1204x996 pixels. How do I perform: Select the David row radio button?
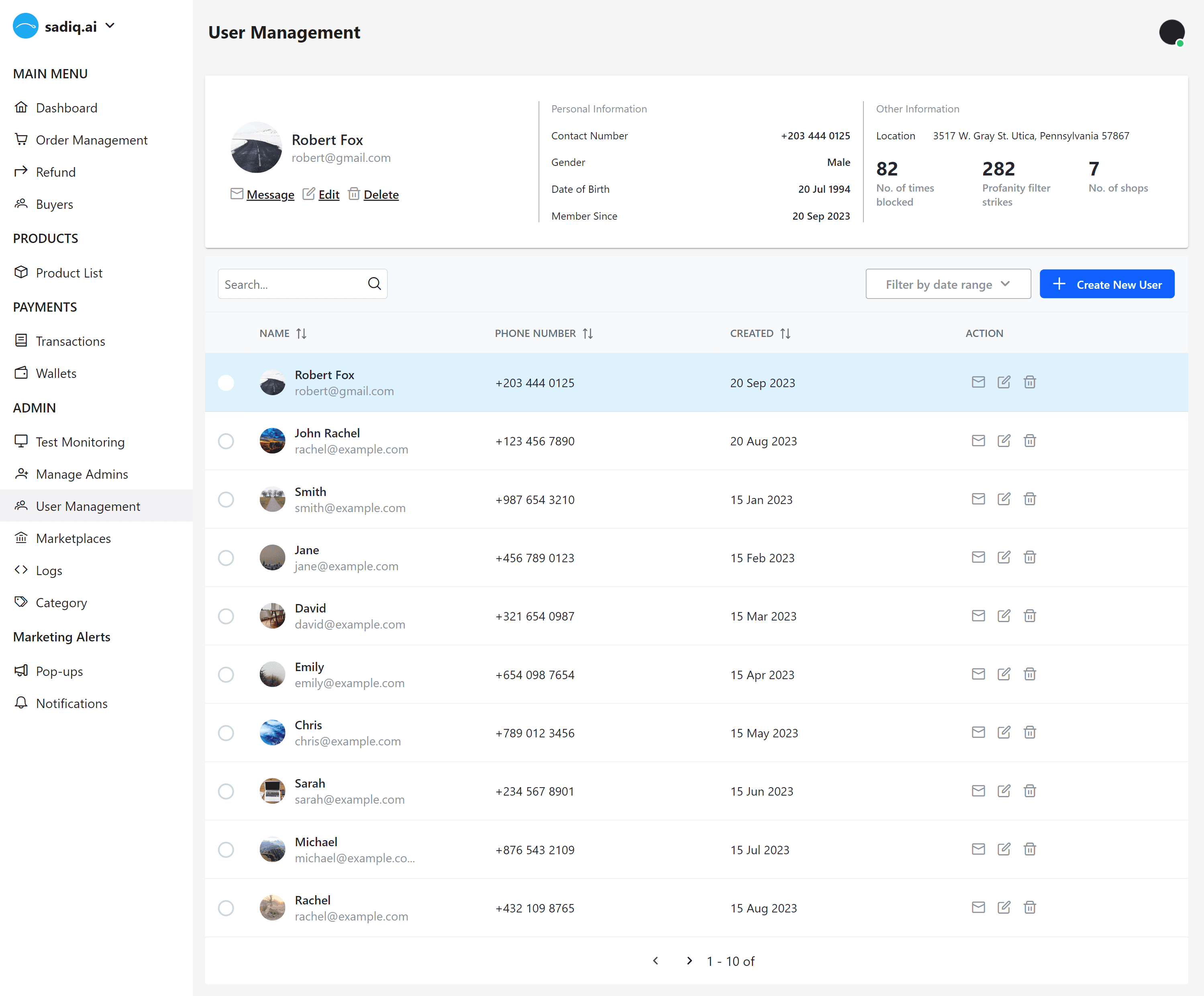click(x=226, y=616)
